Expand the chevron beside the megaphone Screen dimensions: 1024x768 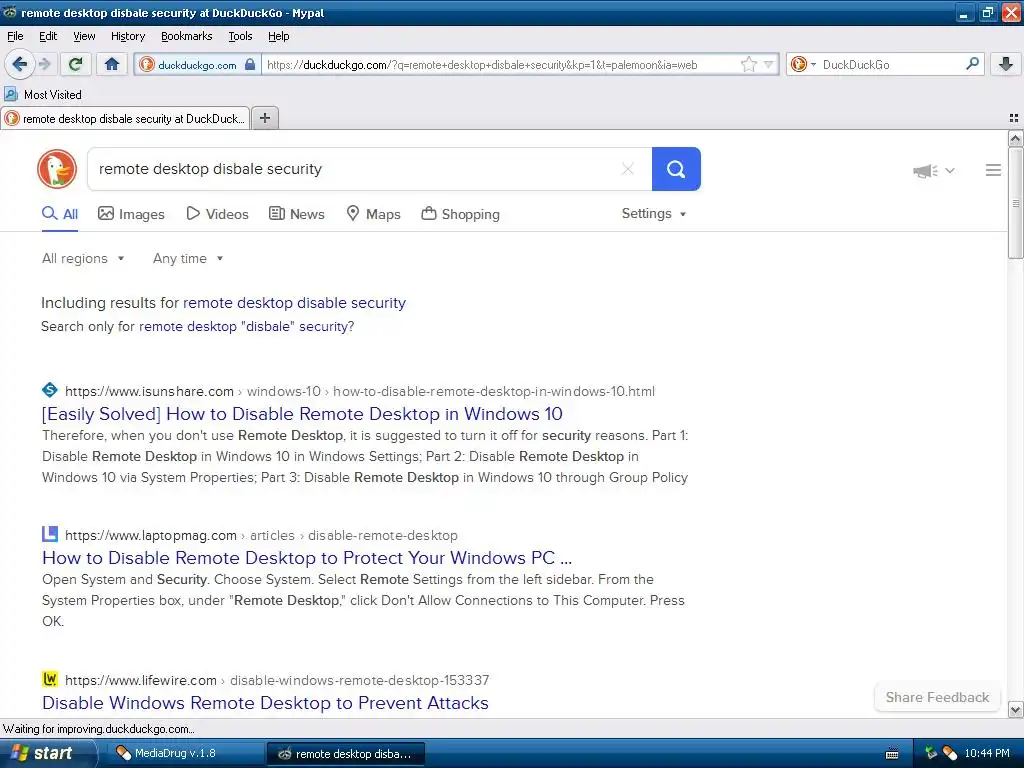[950, 170]
